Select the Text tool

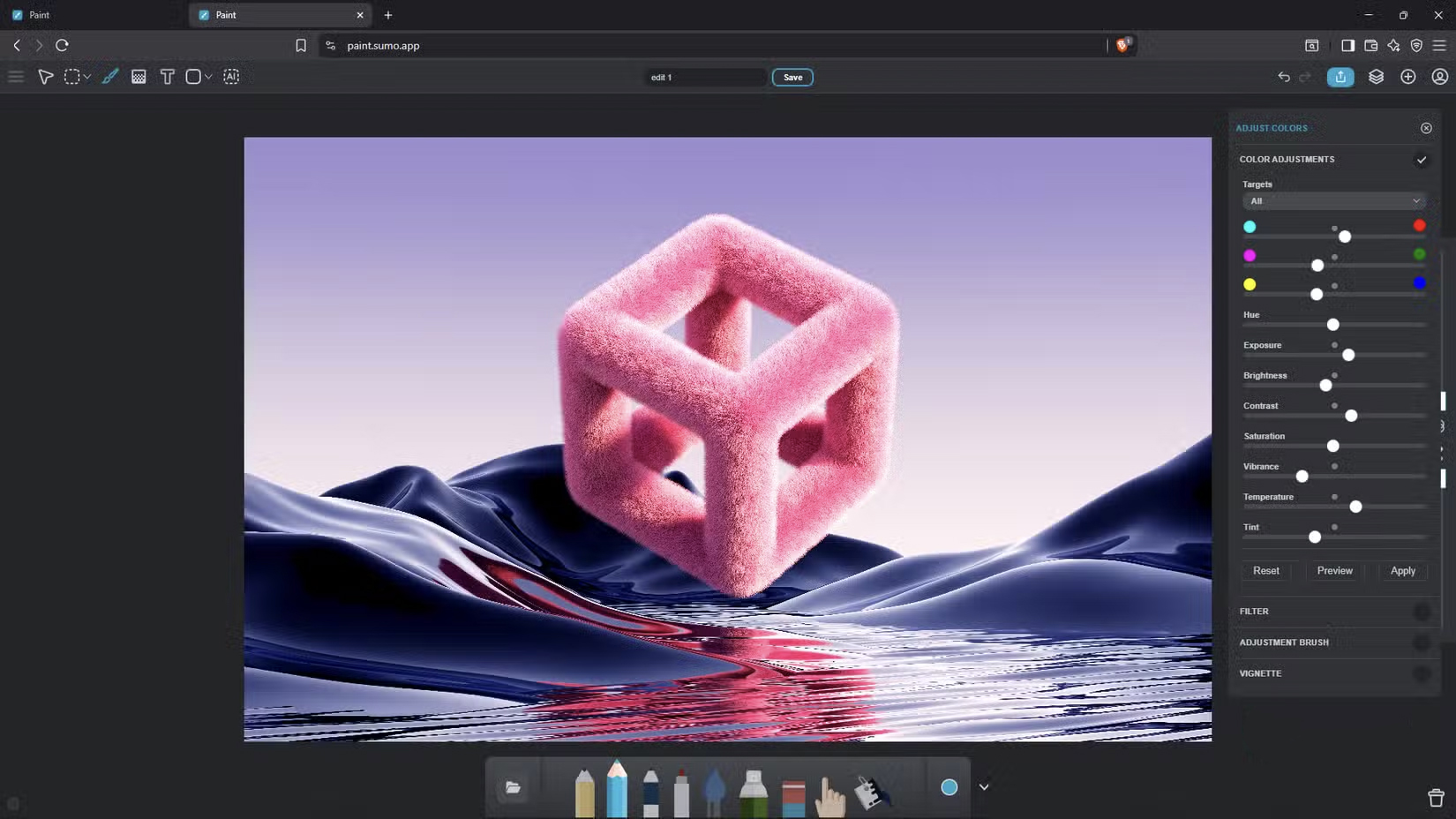click(x=167, y=77)
